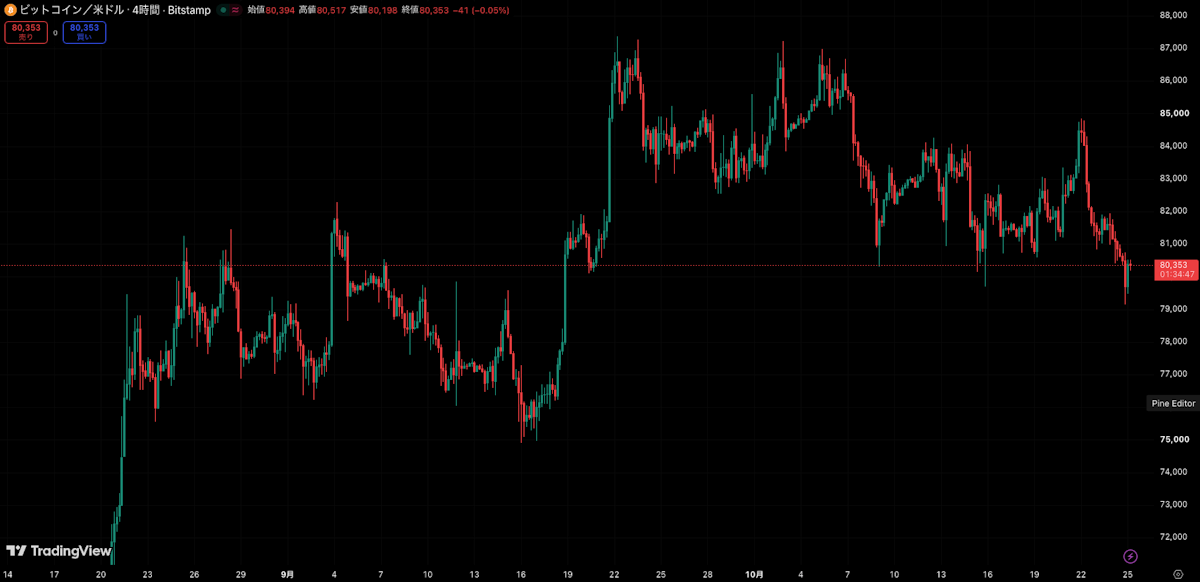This screenshot has width=1200, height=582.
Task: Click the 高値 80,517 high value
Action: (322, 10)
